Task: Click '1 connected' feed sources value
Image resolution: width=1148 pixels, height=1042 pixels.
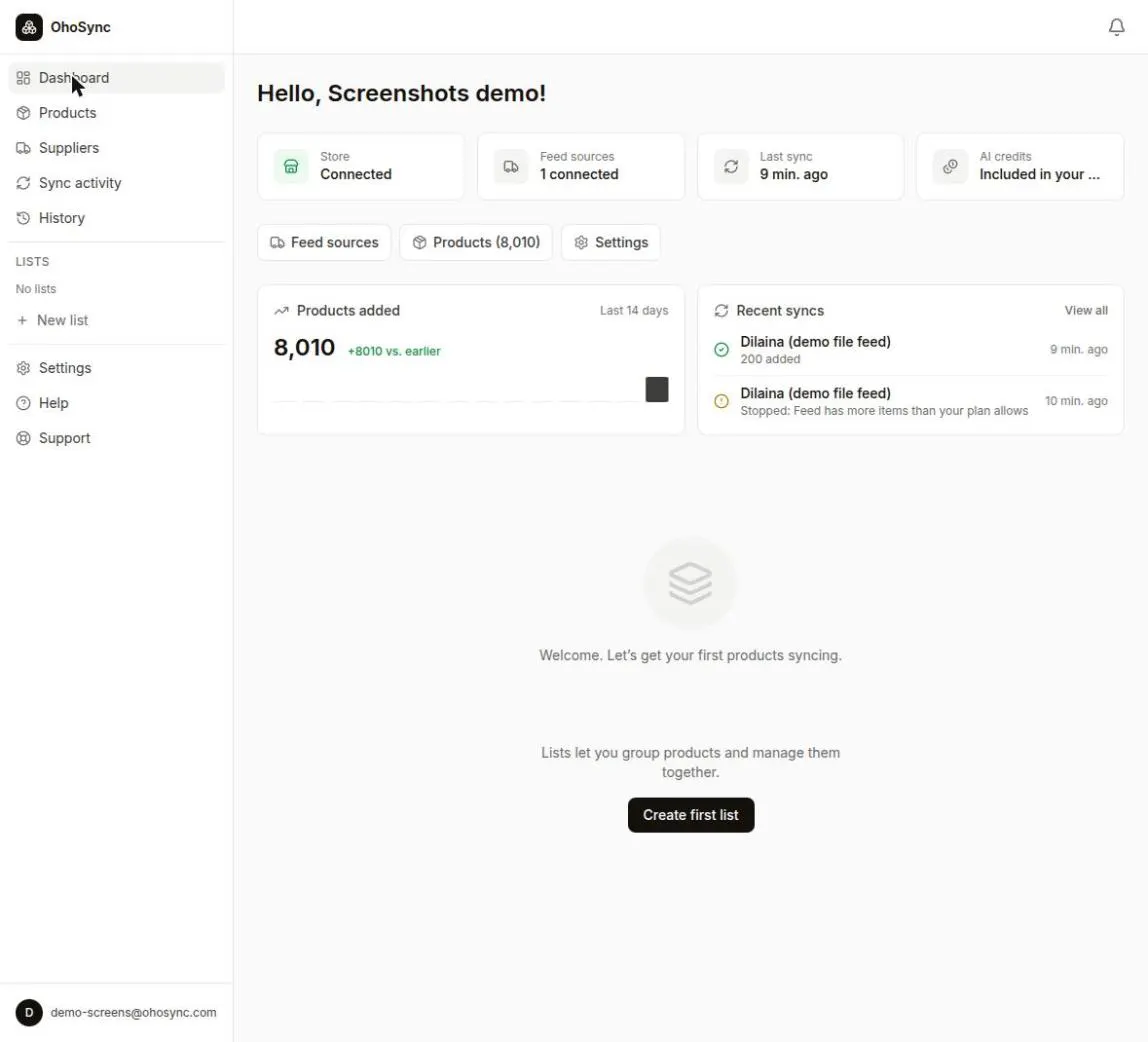Action: click(579, 174)
